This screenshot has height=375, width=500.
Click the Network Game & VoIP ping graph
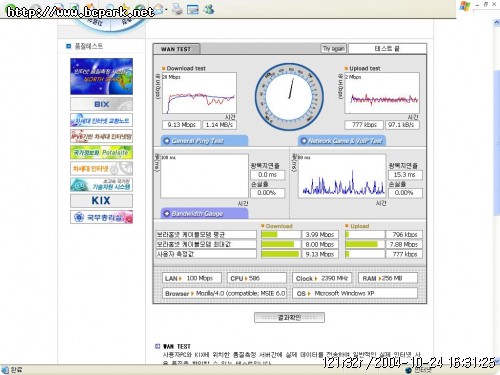[342, 176]
